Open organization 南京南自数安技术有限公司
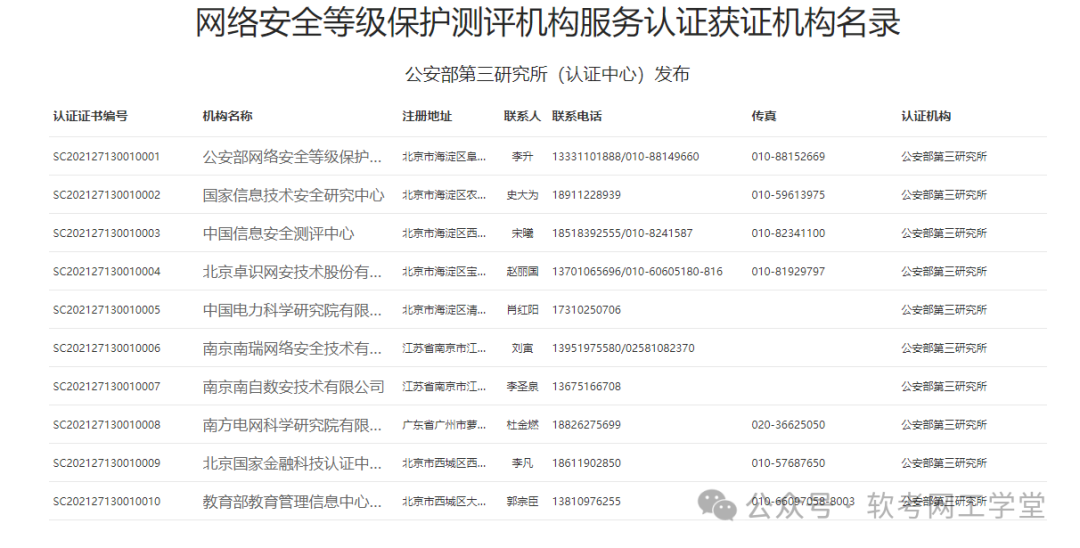The image size is (1080, 548). click(293, 387)
